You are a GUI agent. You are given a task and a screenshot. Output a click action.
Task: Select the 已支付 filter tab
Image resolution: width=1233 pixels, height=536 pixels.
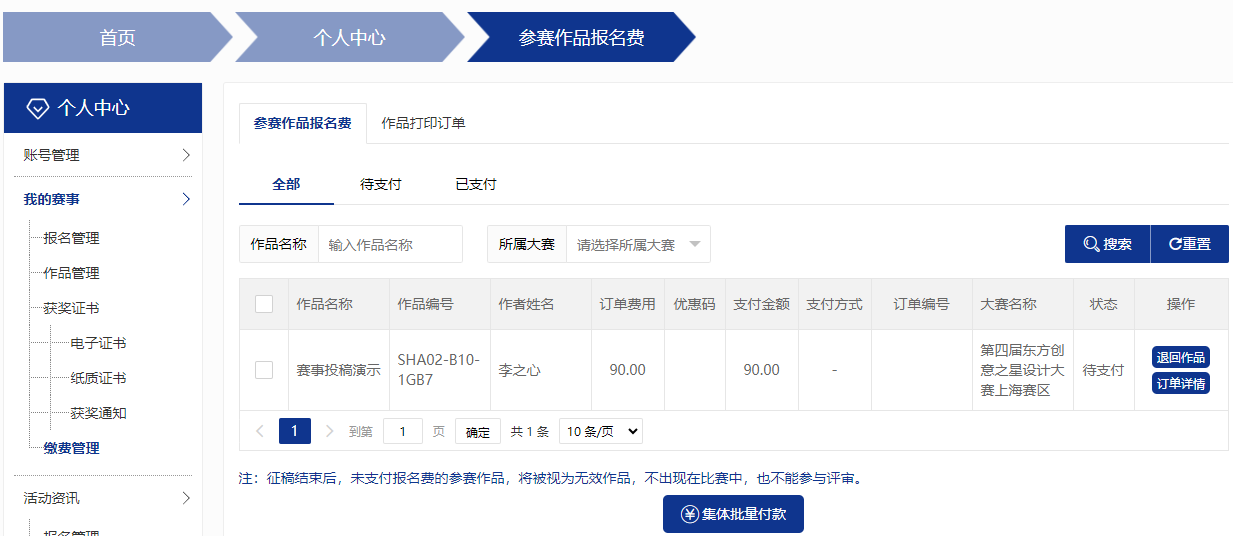tap(476, 184)
